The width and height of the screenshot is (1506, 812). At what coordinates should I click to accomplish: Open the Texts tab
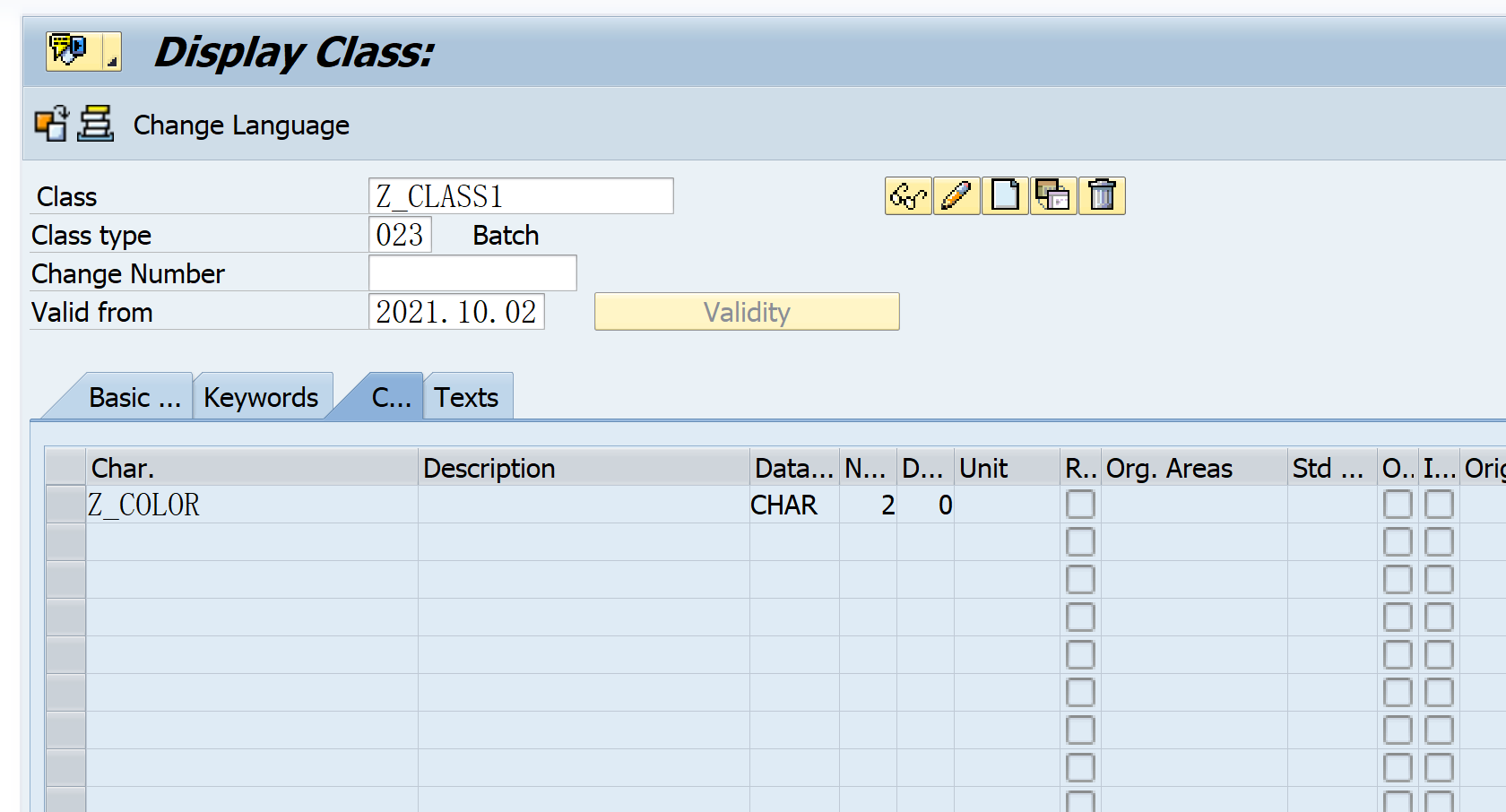pyautogui.click(x=467, y=396)
